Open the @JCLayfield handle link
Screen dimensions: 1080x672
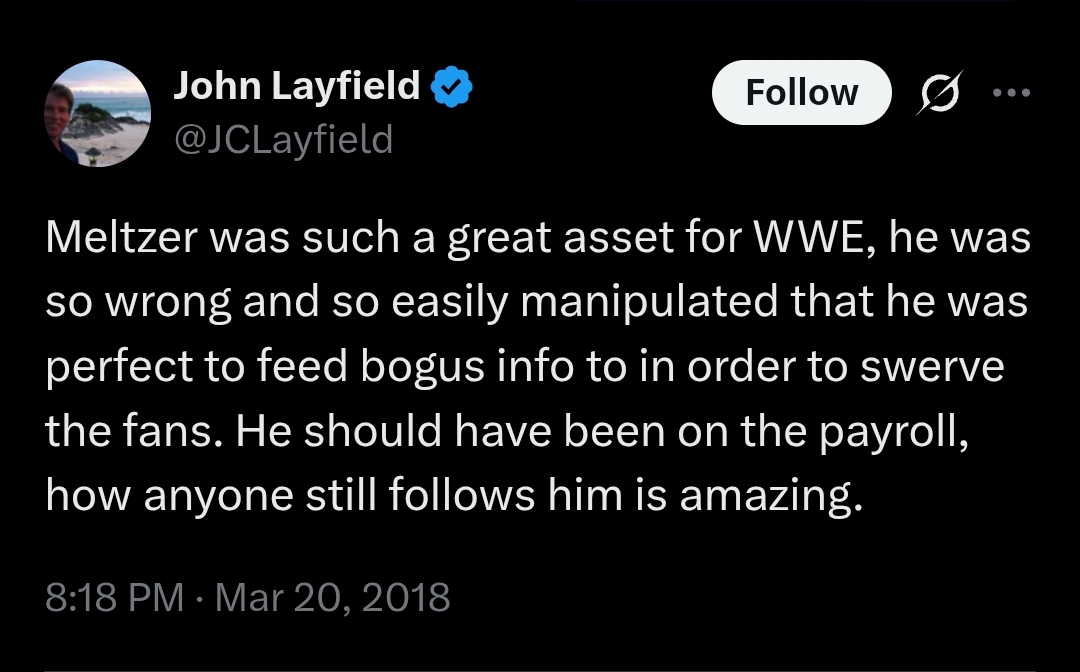(283, 138)
